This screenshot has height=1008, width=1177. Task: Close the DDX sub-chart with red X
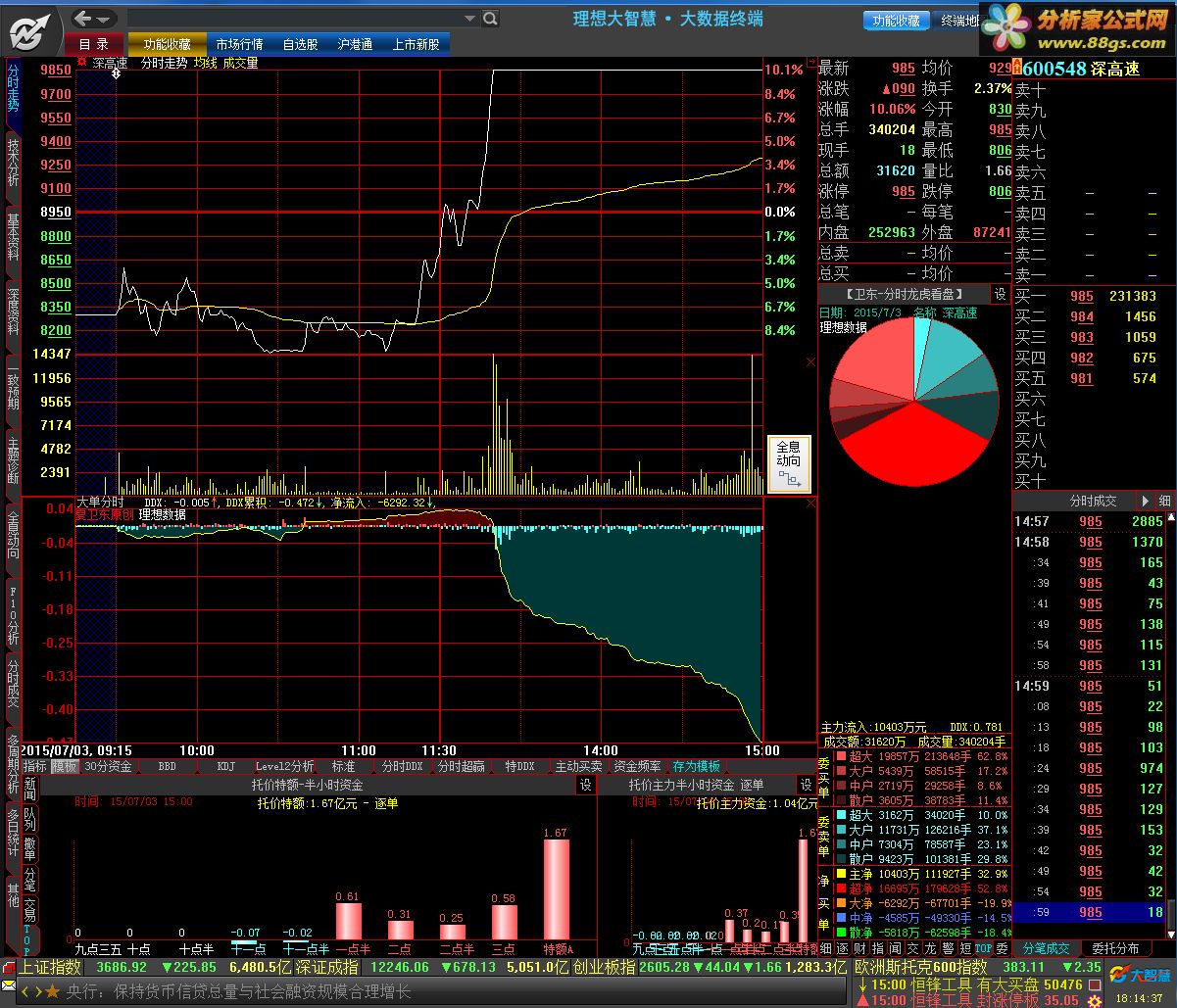coord(810,503)
